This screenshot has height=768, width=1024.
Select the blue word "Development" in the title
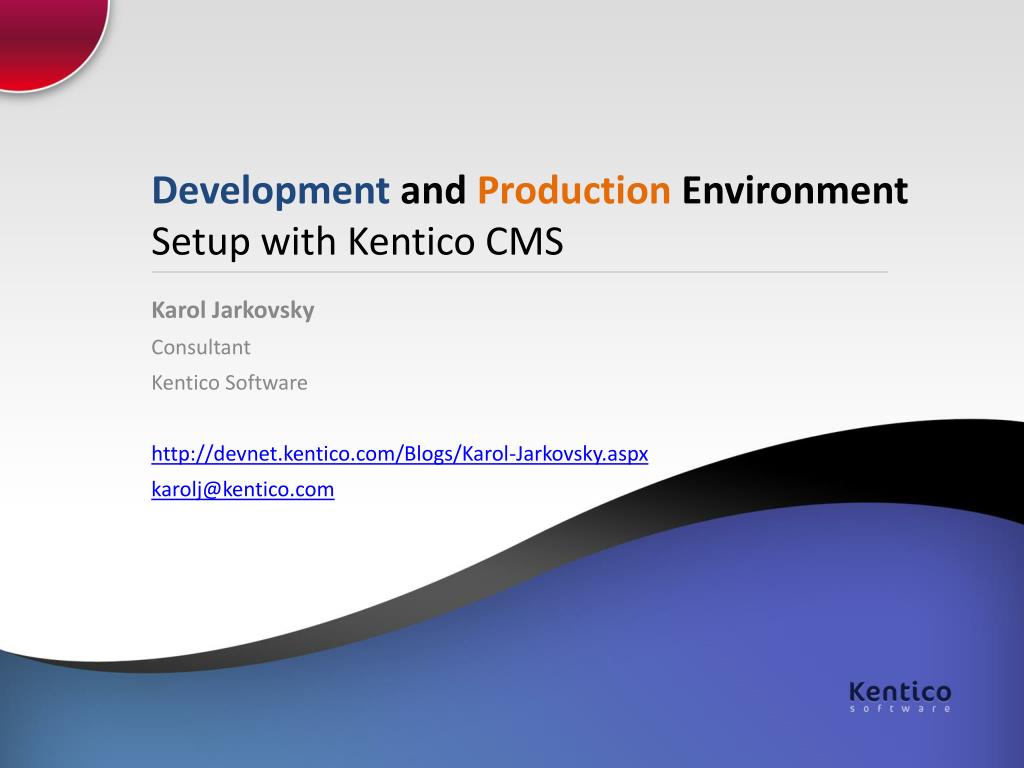point(271,191)
